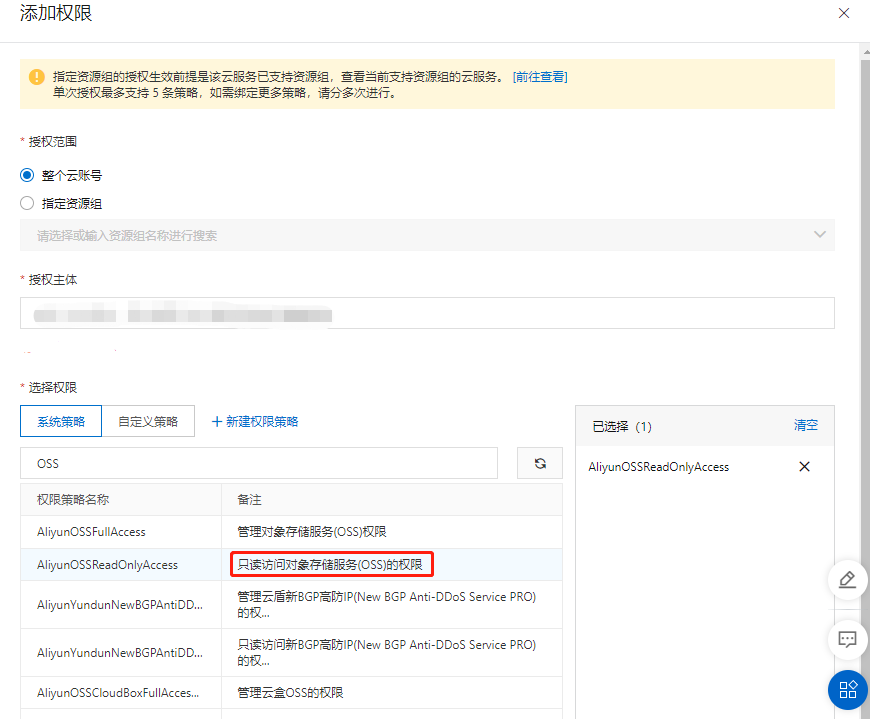
Task: Click the 授权主体 input field
Action: click(427, 313)
